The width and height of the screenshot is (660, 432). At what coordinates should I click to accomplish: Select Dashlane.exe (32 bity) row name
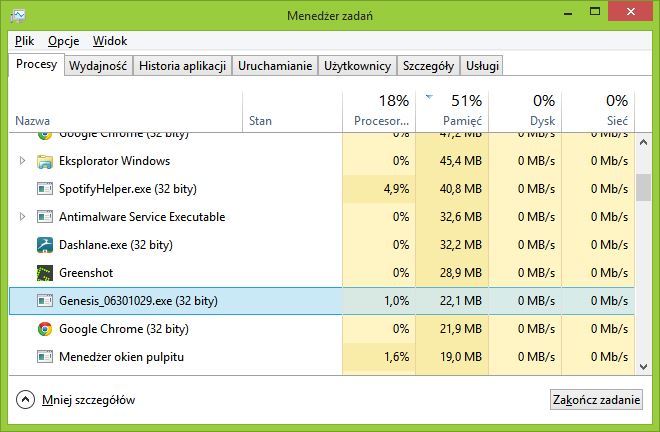coord(116,245)
